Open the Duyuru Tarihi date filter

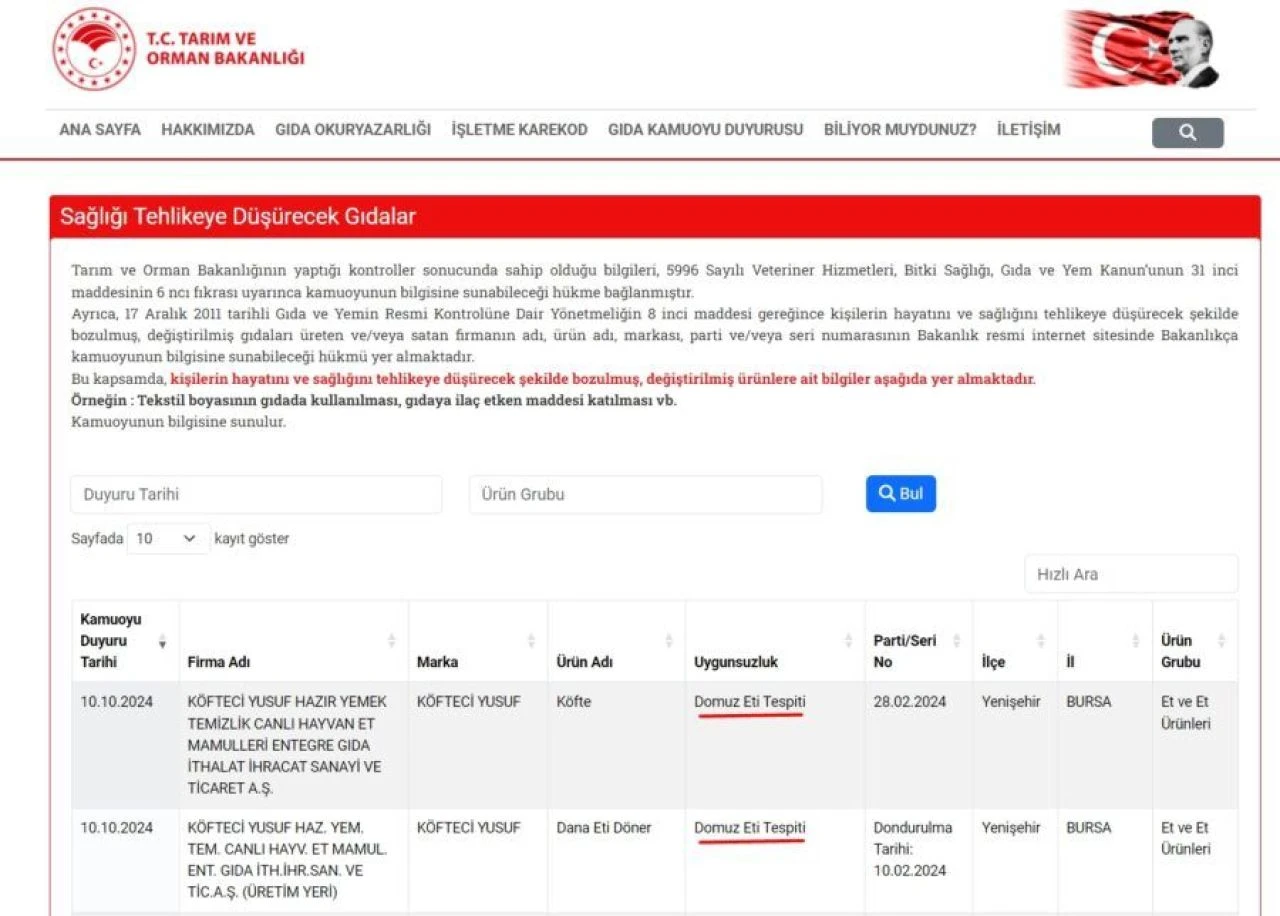coord(256,495)
